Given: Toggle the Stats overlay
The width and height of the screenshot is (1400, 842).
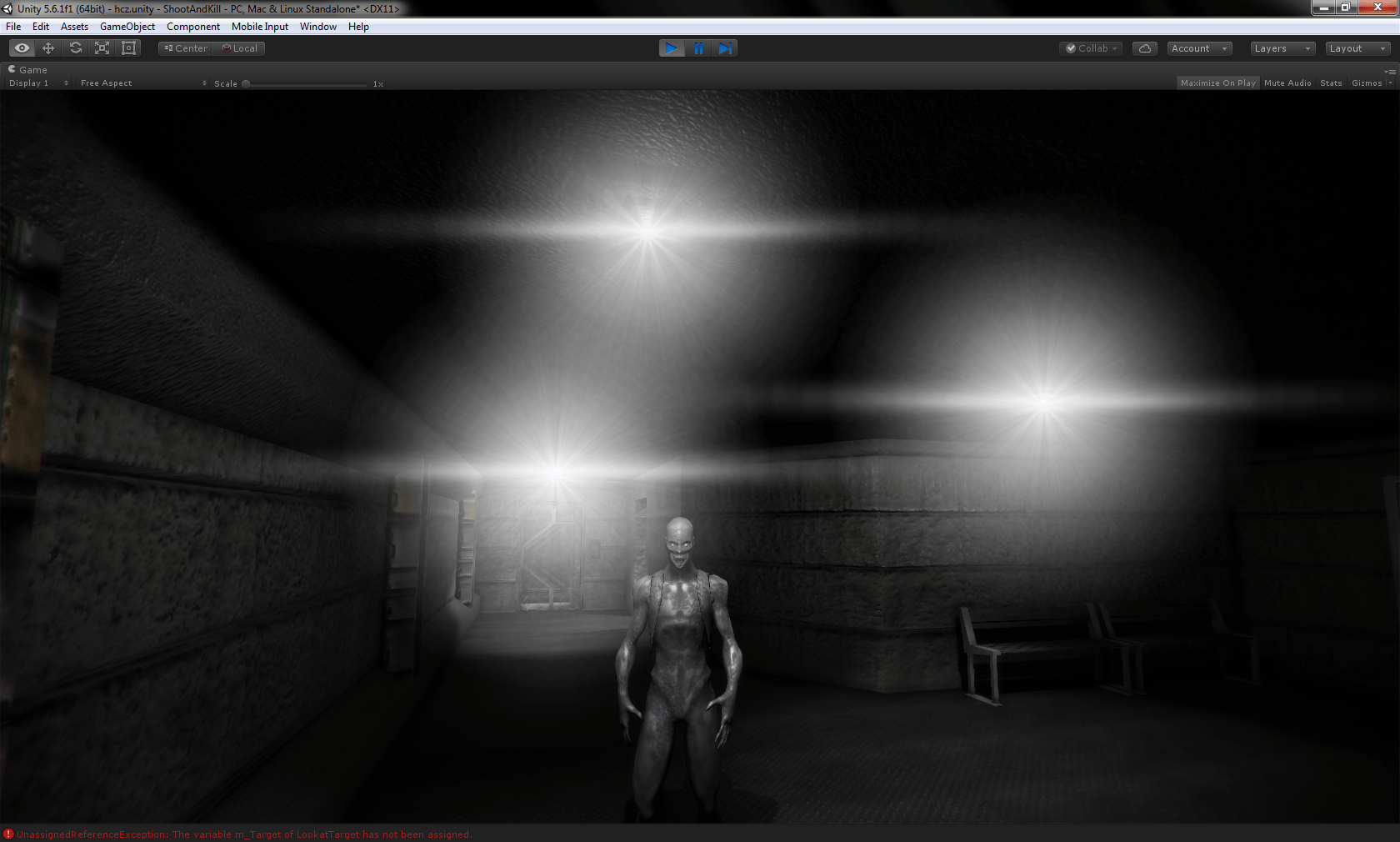Looking at the screenshot, I should pos(1331,83).
